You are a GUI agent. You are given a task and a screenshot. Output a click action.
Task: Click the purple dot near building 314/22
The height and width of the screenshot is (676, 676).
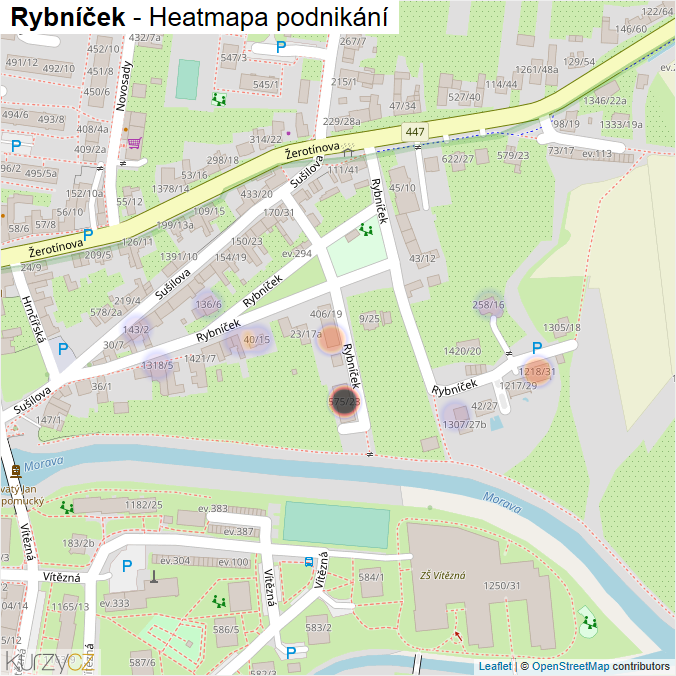click(288, 133)
